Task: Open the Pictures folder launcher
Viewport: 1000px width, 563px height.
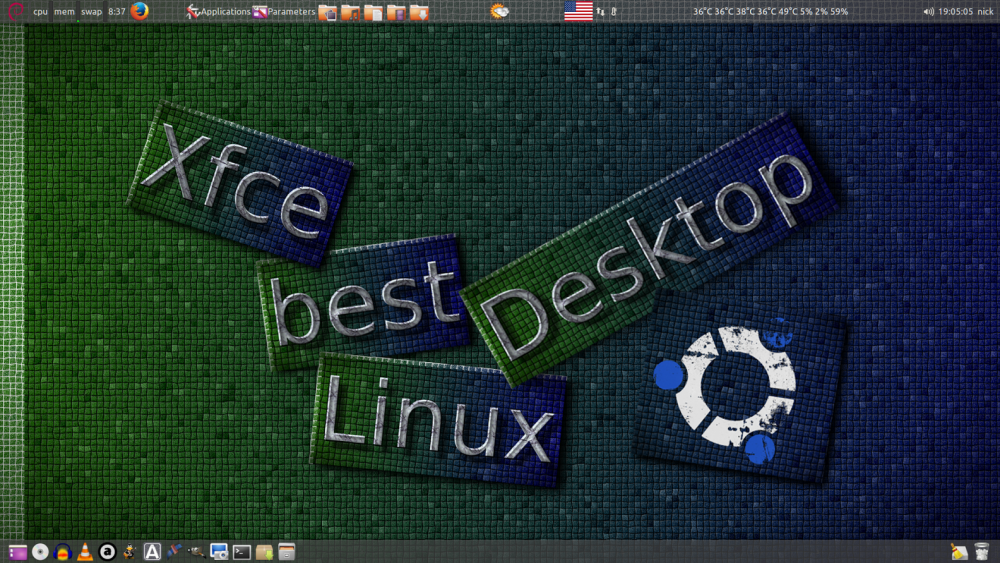Action: coord(328,12)
